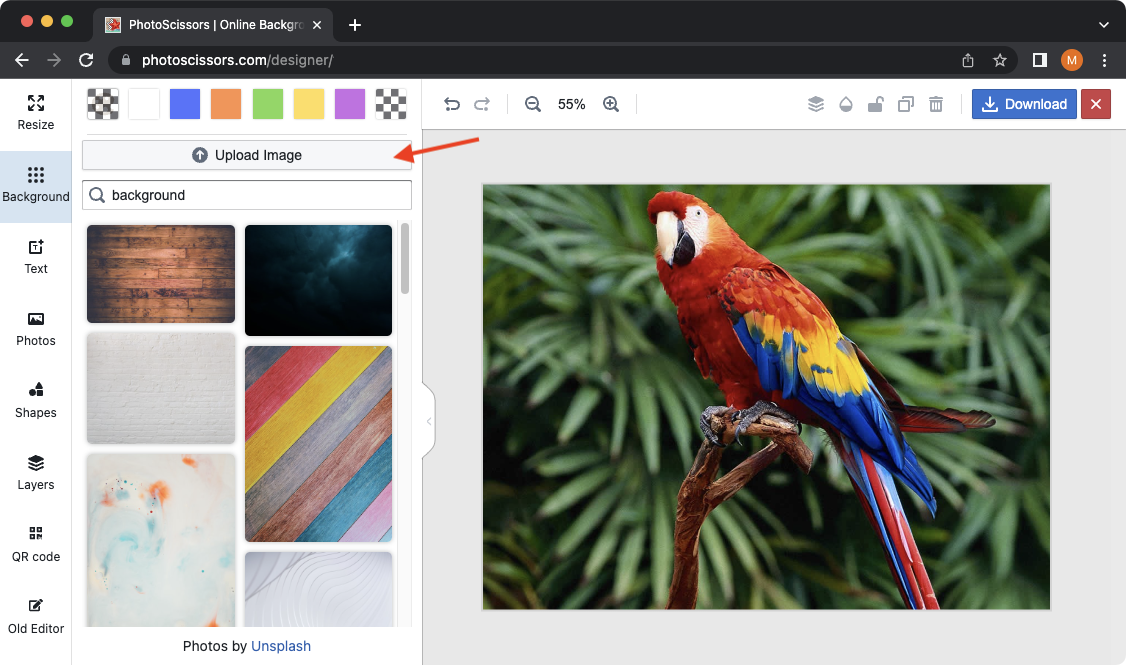Select the transparent checkered background option
This screenshot has height=665, width=1126.
[x=101, y=103]
